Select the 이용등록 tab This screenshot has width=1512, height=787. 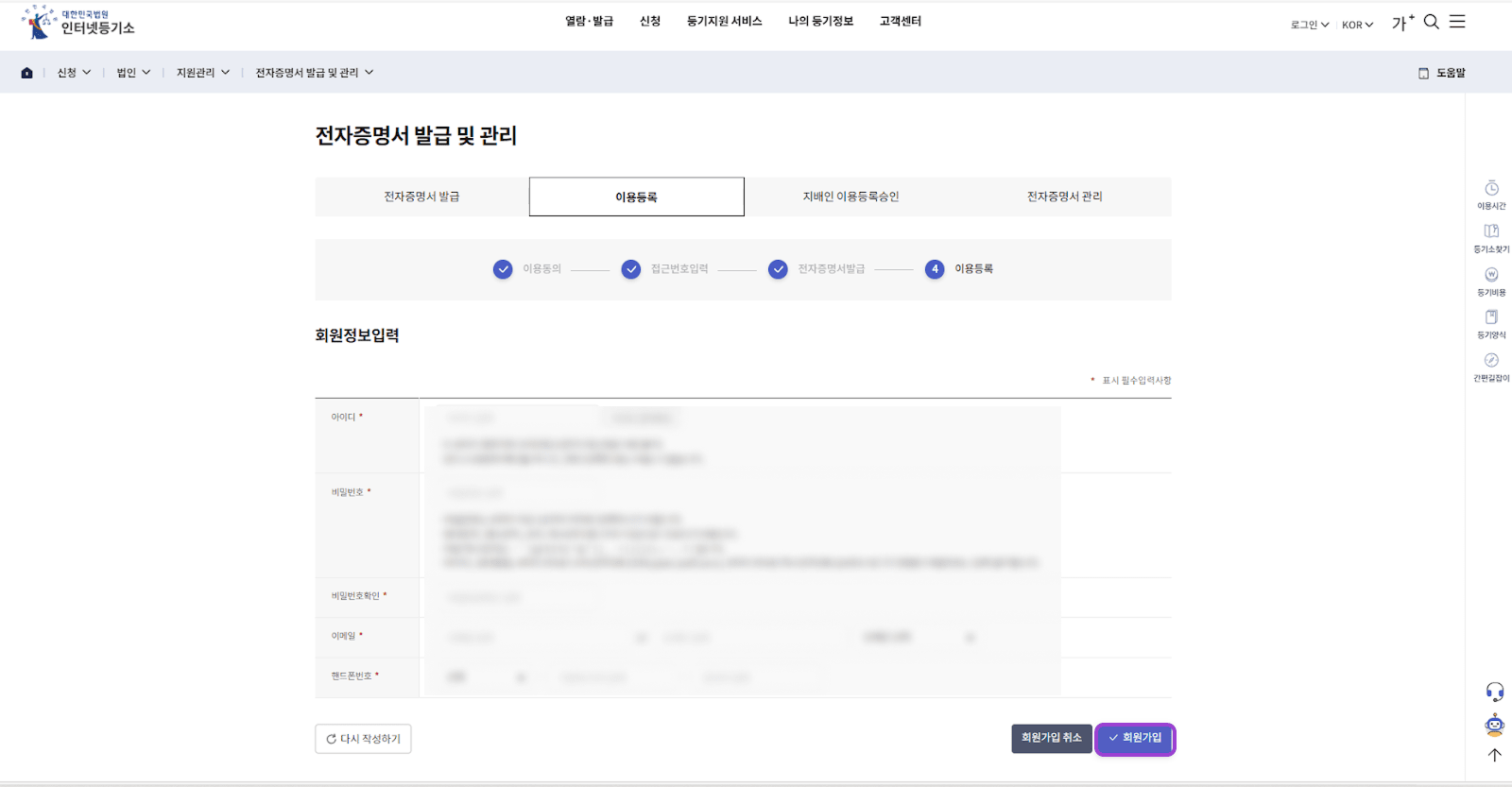pyautogui.click(x=636, y=197)
